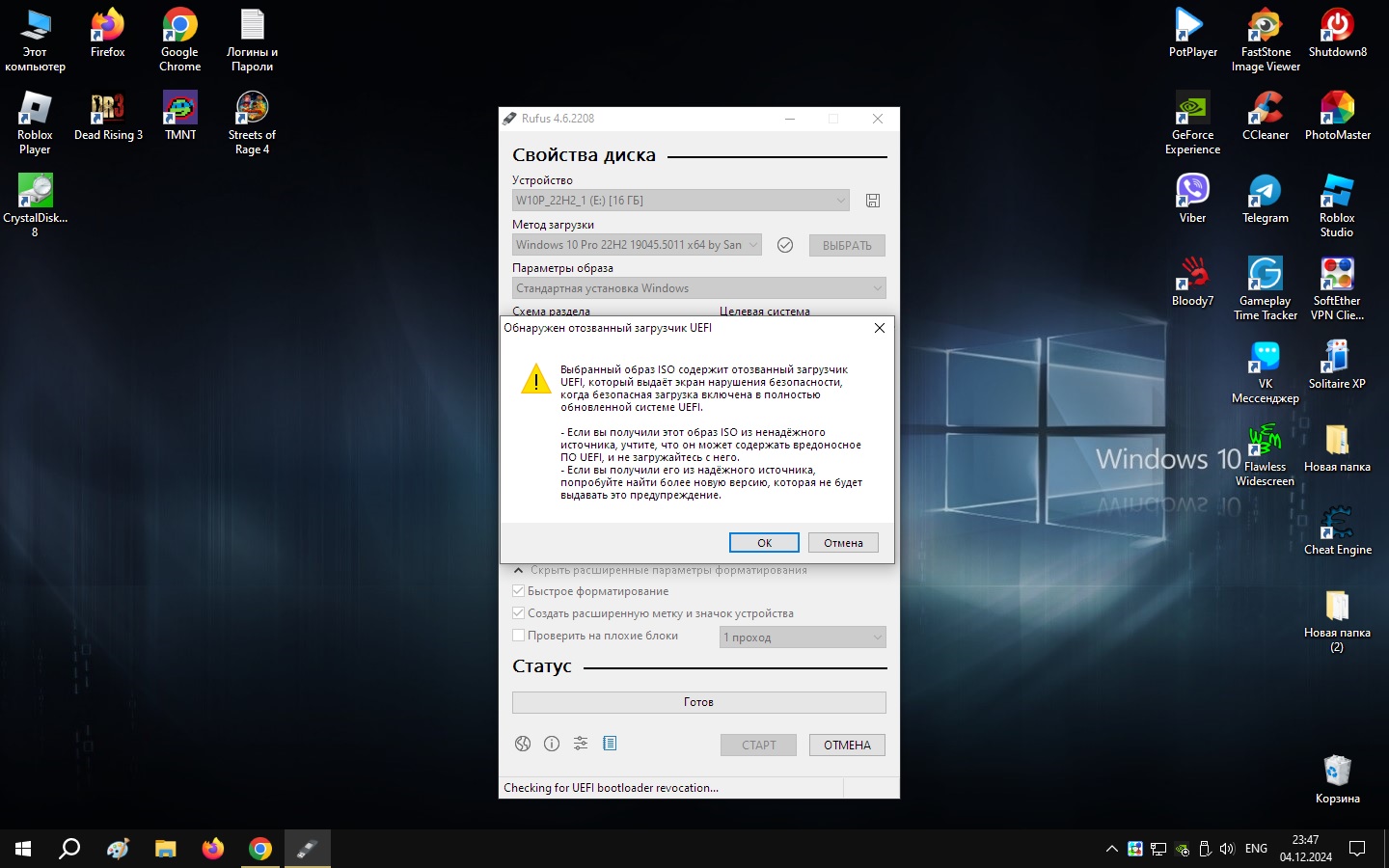Select the Shutdown8 desktop icon
The image size is (1389, 868).
[1338, 34]
